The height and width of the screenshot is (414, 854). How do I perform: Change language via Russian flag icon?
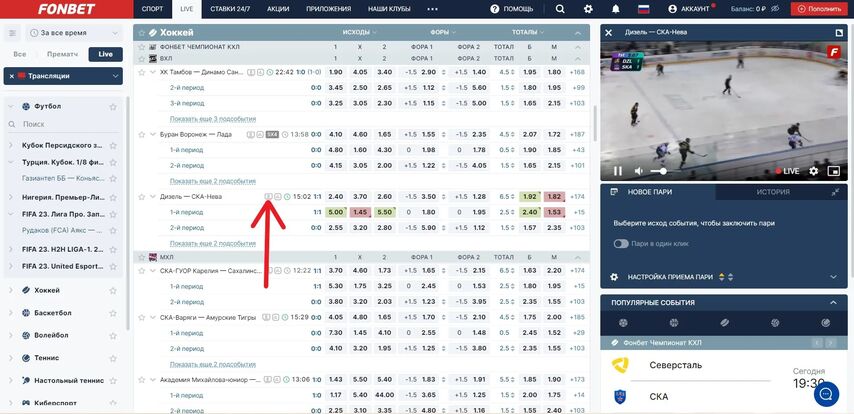click(644, 9)
